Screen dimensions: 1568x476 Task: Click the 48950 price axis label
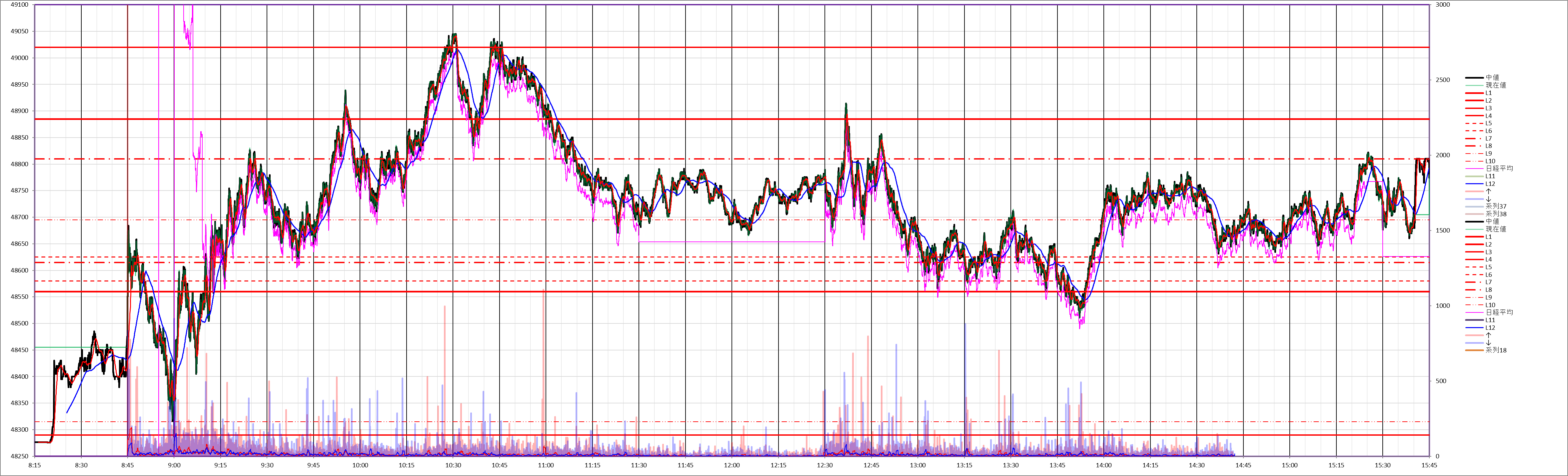[19, 85]
